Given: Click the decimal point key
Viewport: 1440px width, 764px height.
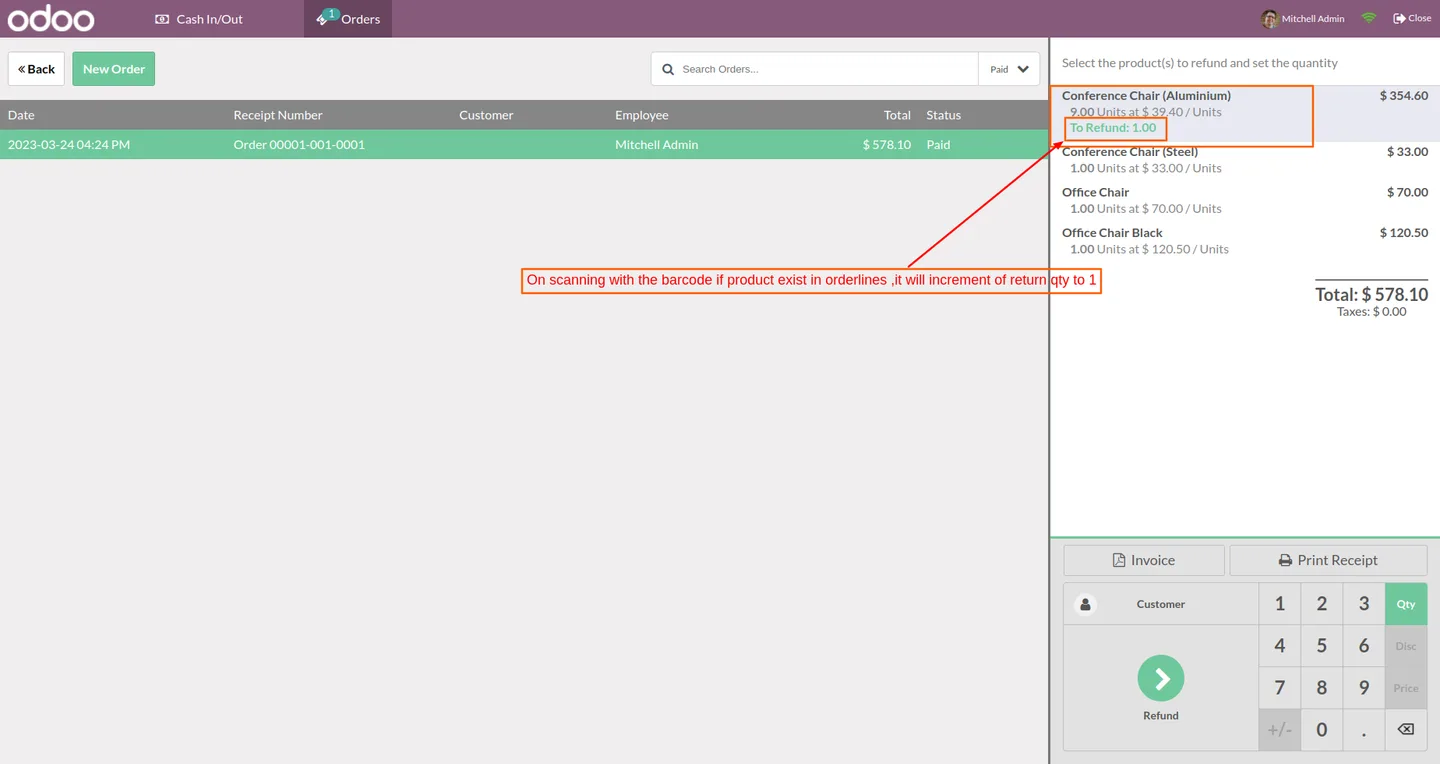Looking at the screenshot, I should coord(1364,730).
